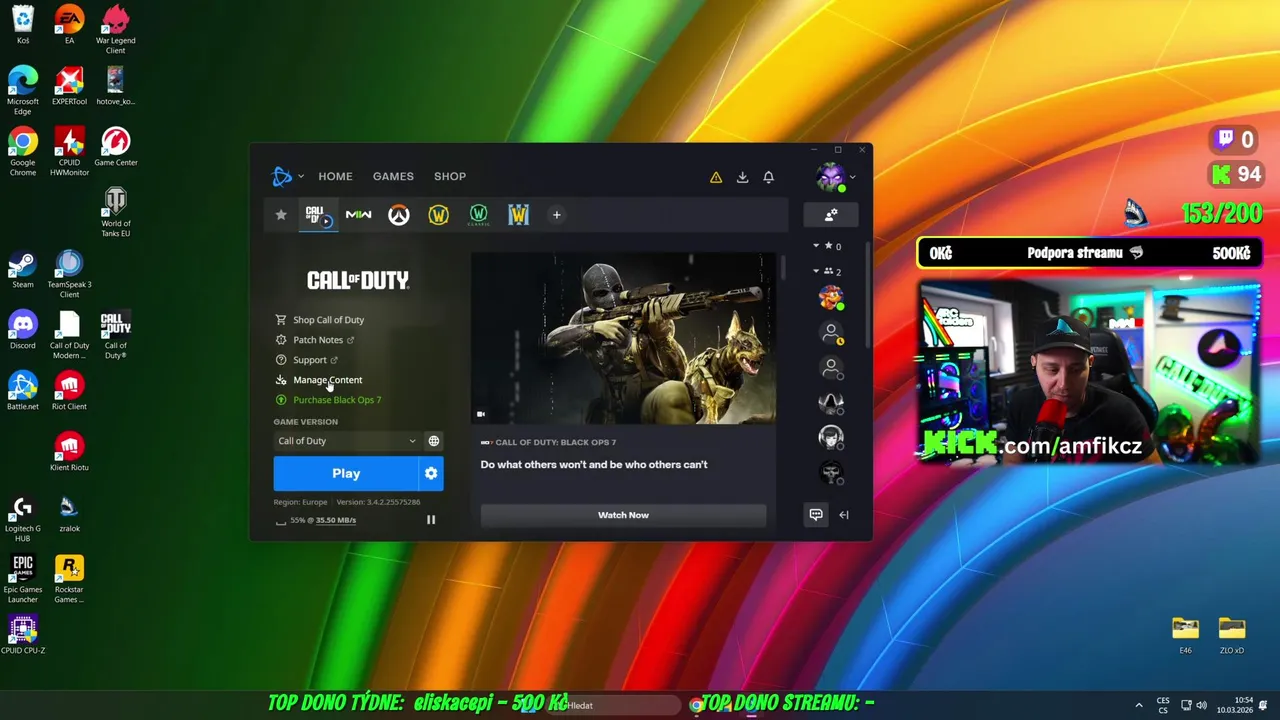The image size is (1280, 720).
Task: Go to the GAMES tab
Action: click(x=393, y=176)
